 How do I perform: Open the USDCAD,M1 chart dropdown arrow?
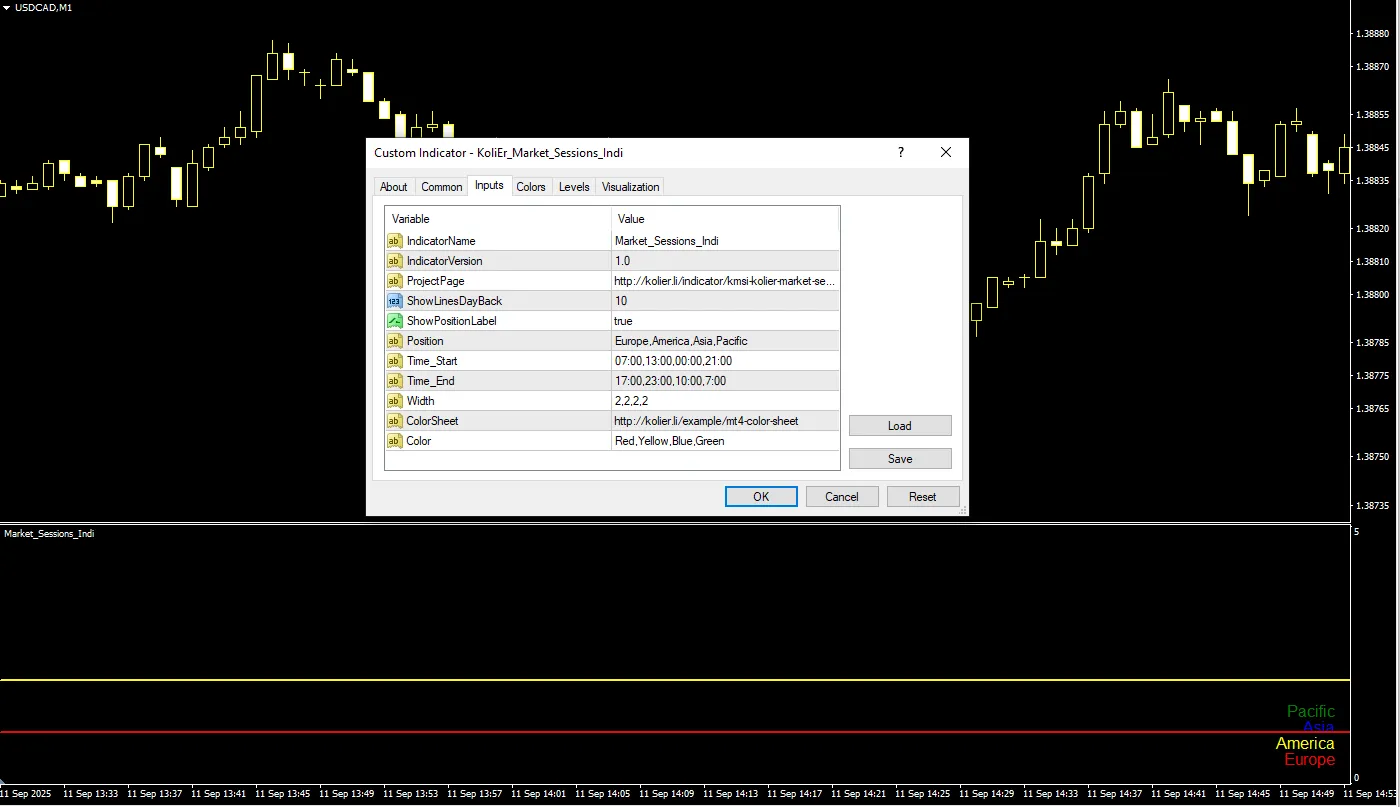[7, 8]
